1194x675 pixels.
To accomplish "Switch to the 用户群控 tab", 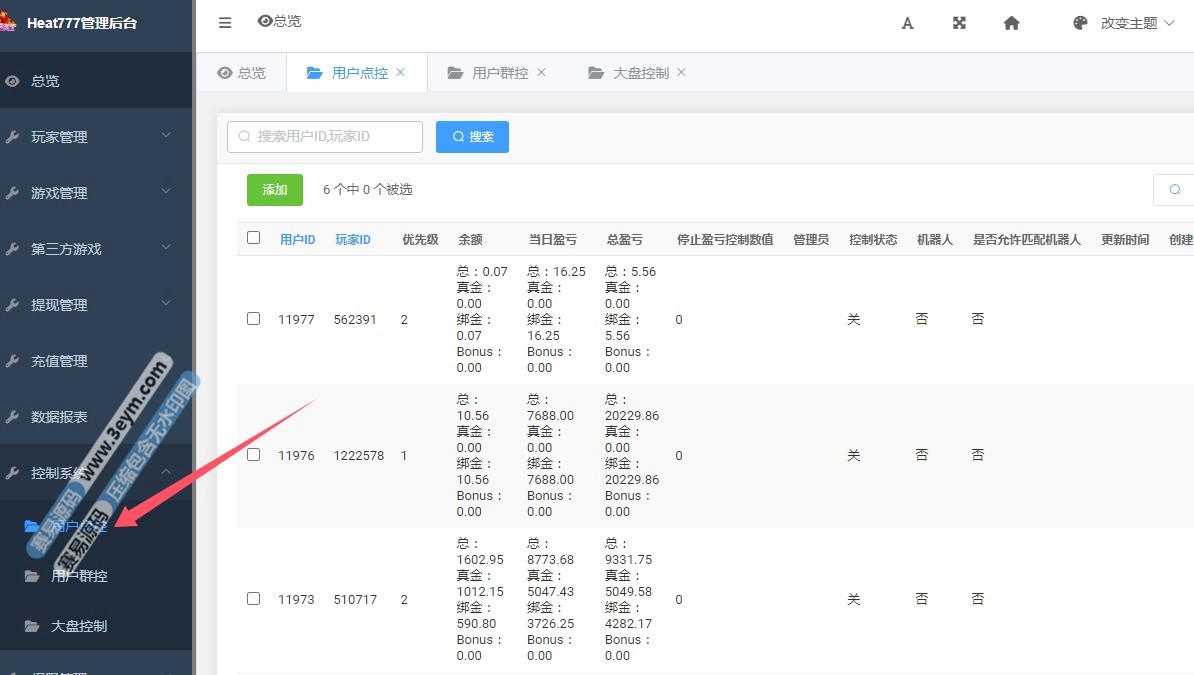I will (499, 73).
